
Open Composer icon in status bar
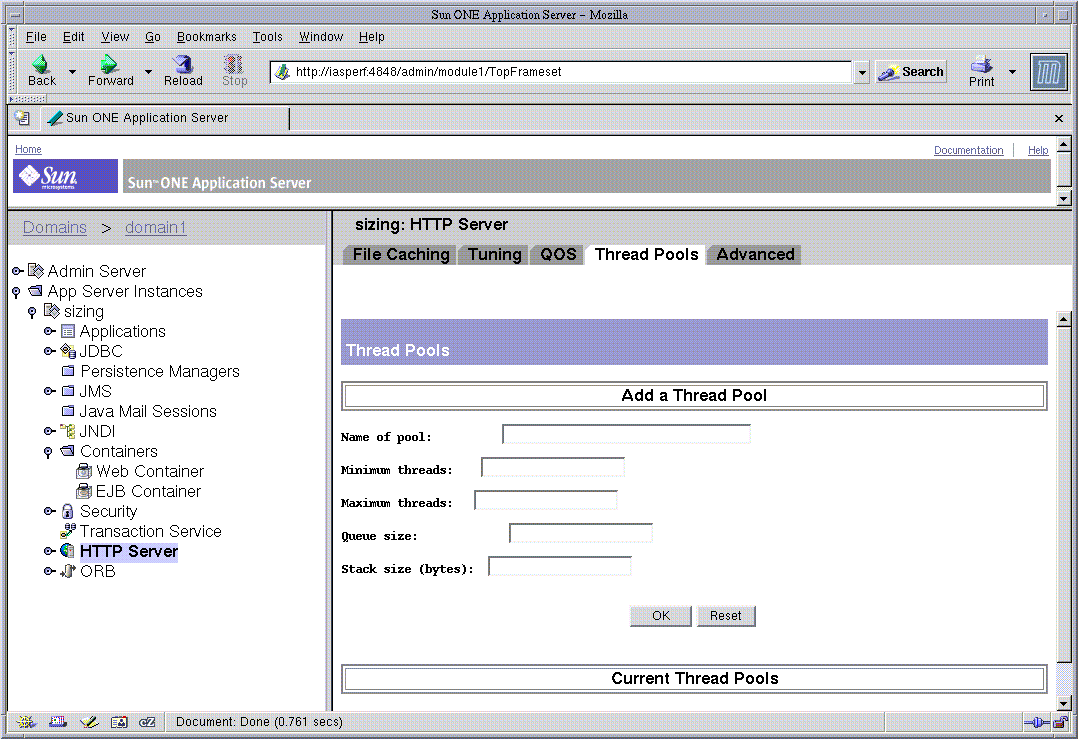[x=89, y=722]
